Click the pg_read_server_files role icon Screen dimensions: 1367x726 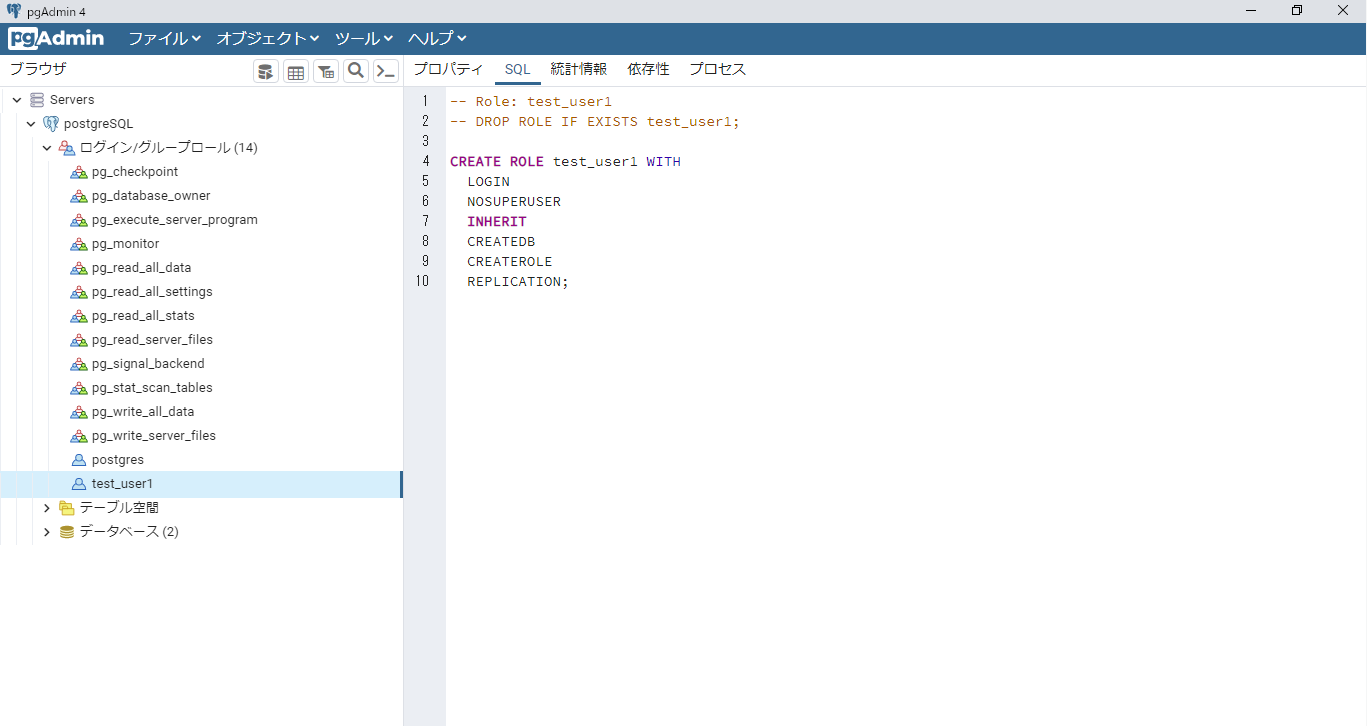click(x=79, y=340)
